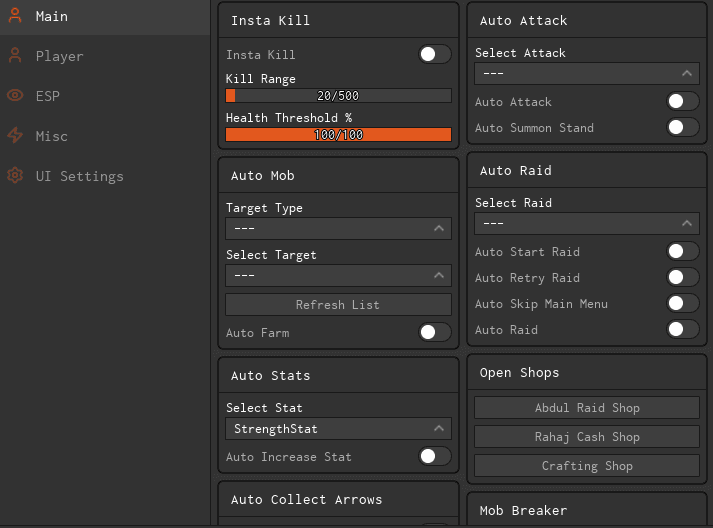Screen dimensions: 713x528
Task: Open the Misc tab label
Action: pyautogui.click(x=52, y=136)
